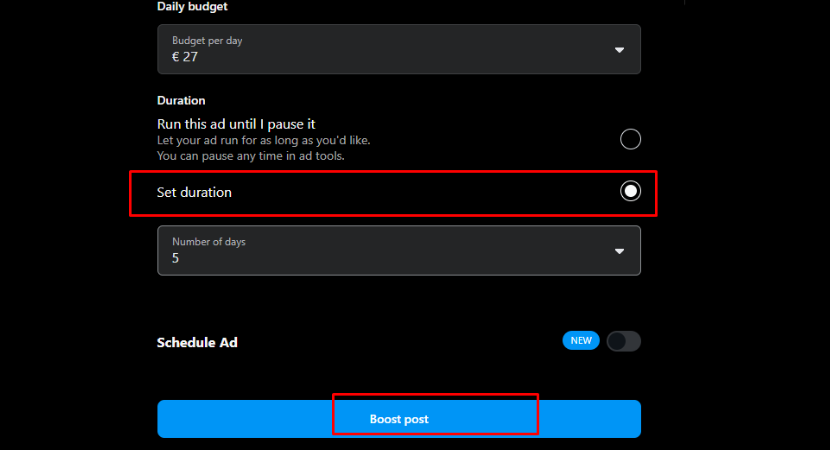
Task: Click the 'Set duration' option label
Action: (194, 192)
